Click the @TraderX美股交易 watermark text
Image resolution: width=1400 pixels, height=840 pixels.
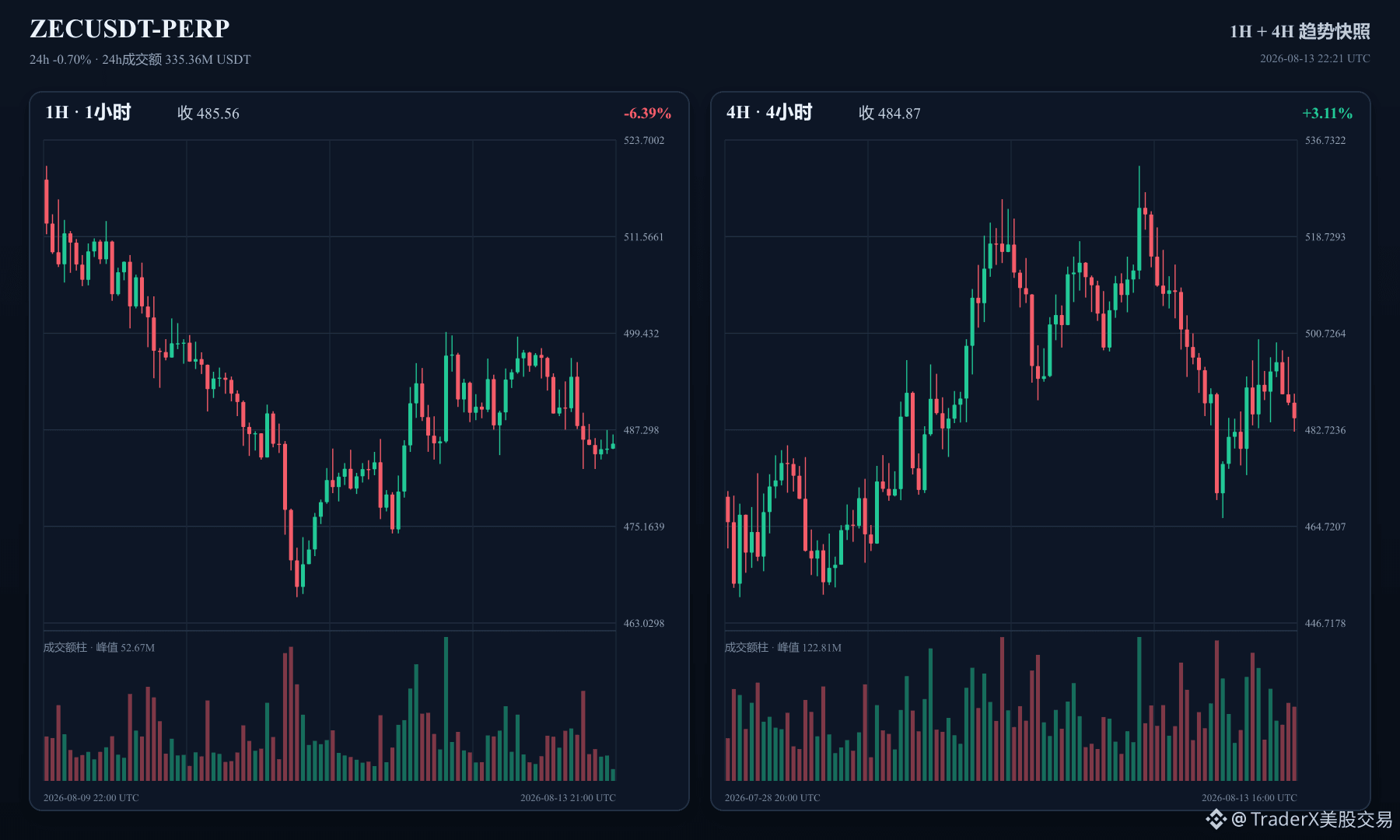[1312, 819]
